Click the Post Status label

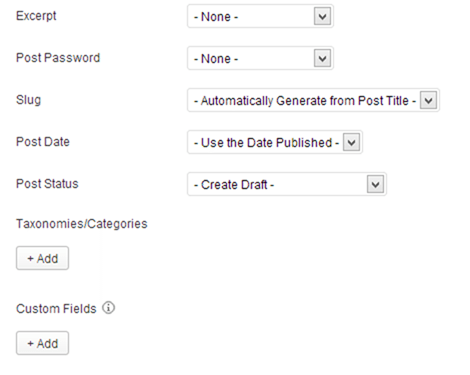tap(47, 184)
